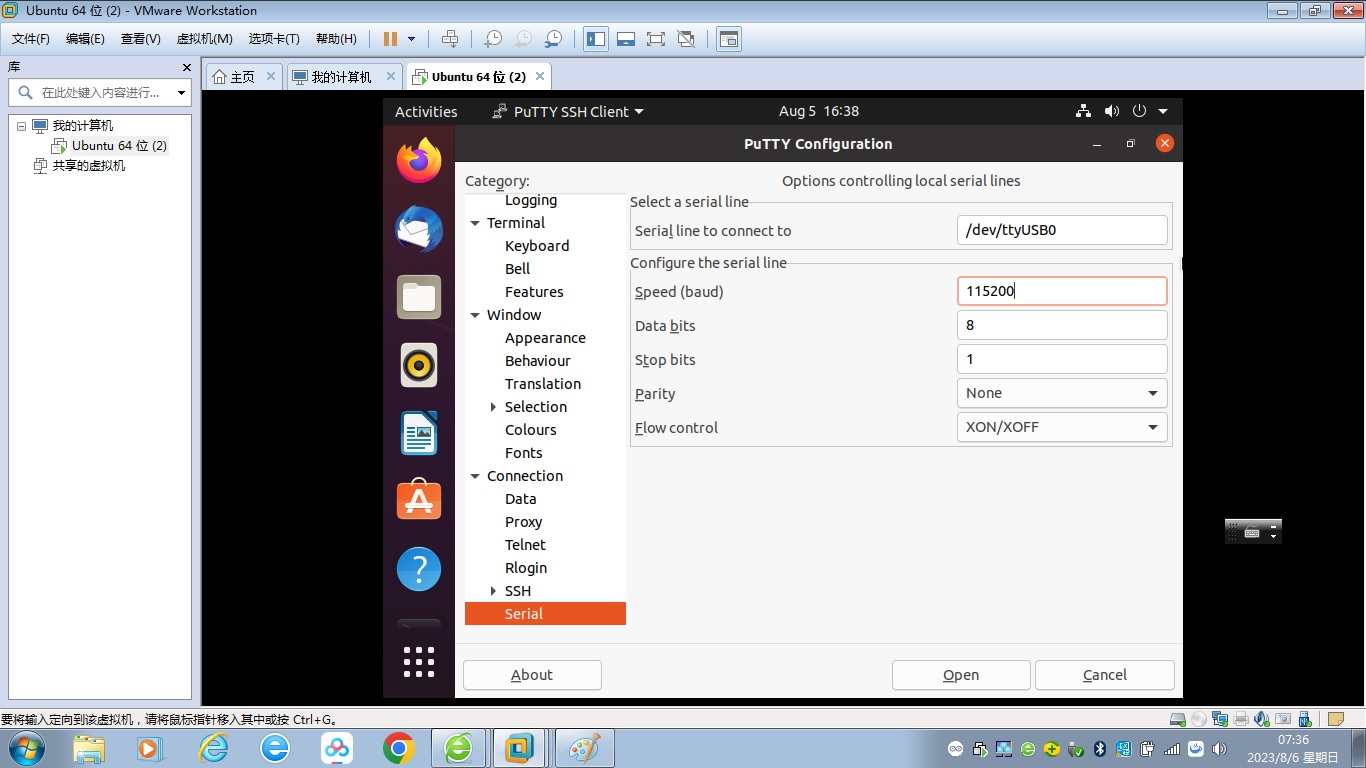Open LibreOffice Writer from the dock
Image resolution: width=1366 pixels, height=768 pixels.
419,433
